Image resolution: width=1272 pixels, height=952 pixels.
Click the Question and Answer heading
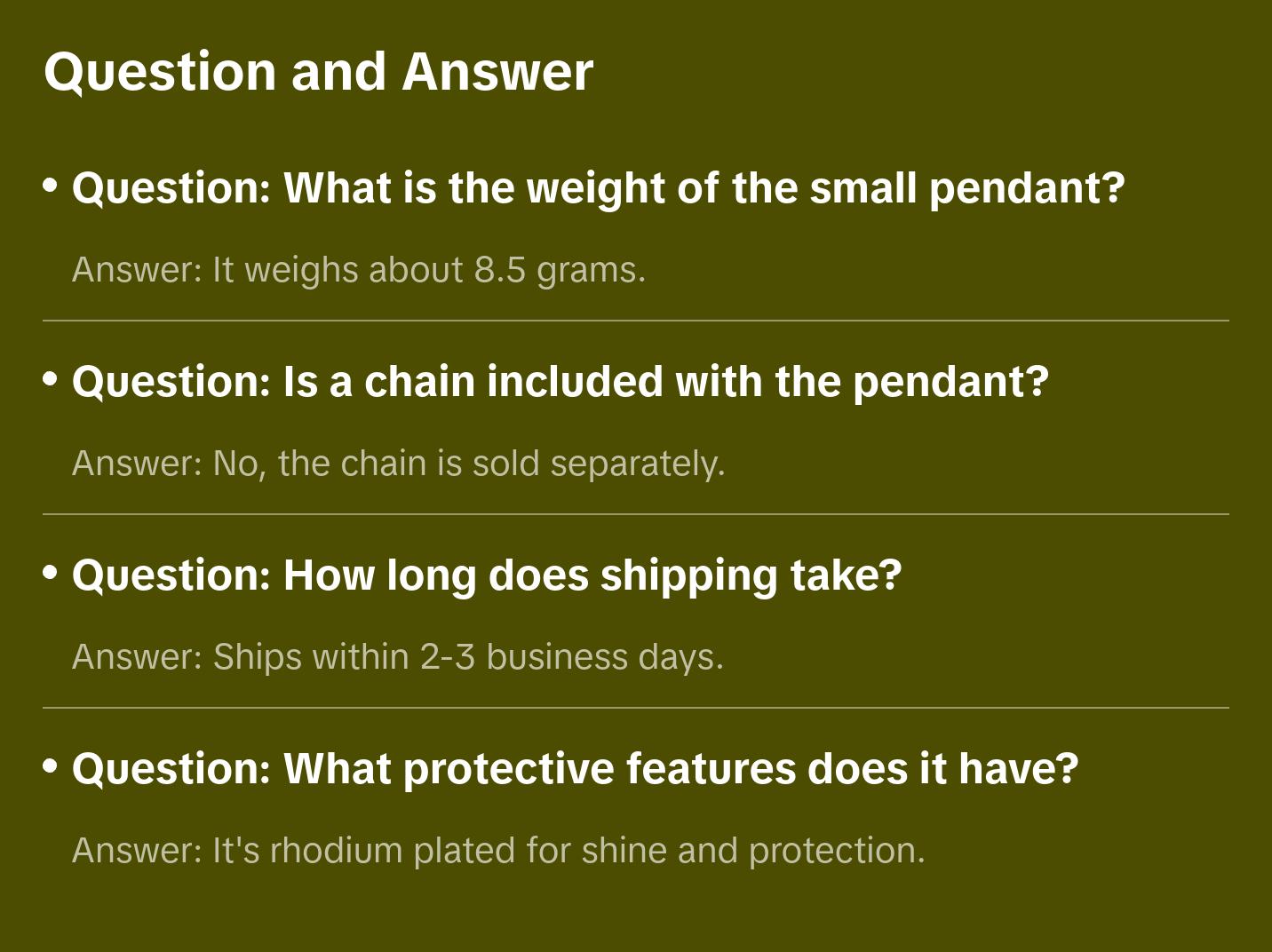point(318,71)
